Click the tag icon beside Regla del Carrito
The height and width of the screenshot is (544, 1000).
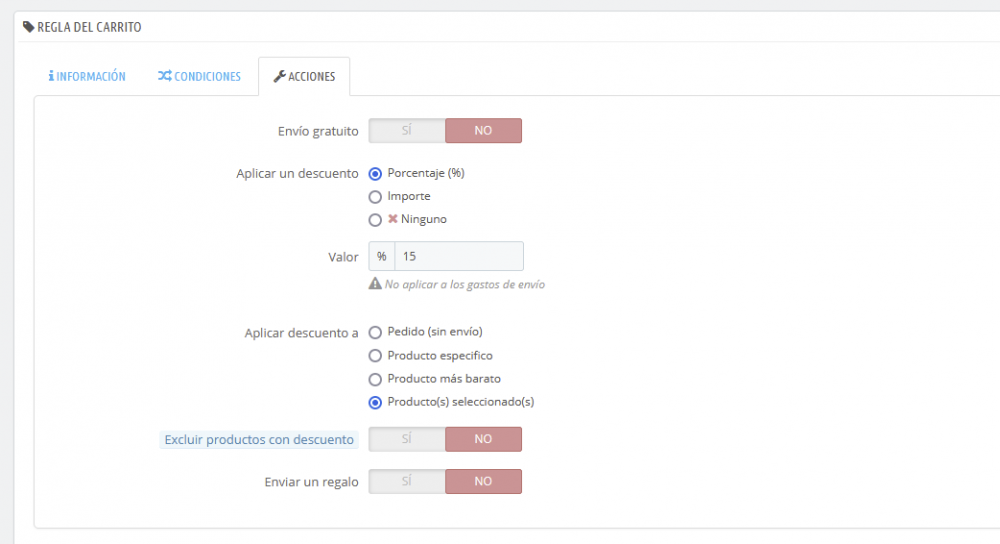point(28,27)
